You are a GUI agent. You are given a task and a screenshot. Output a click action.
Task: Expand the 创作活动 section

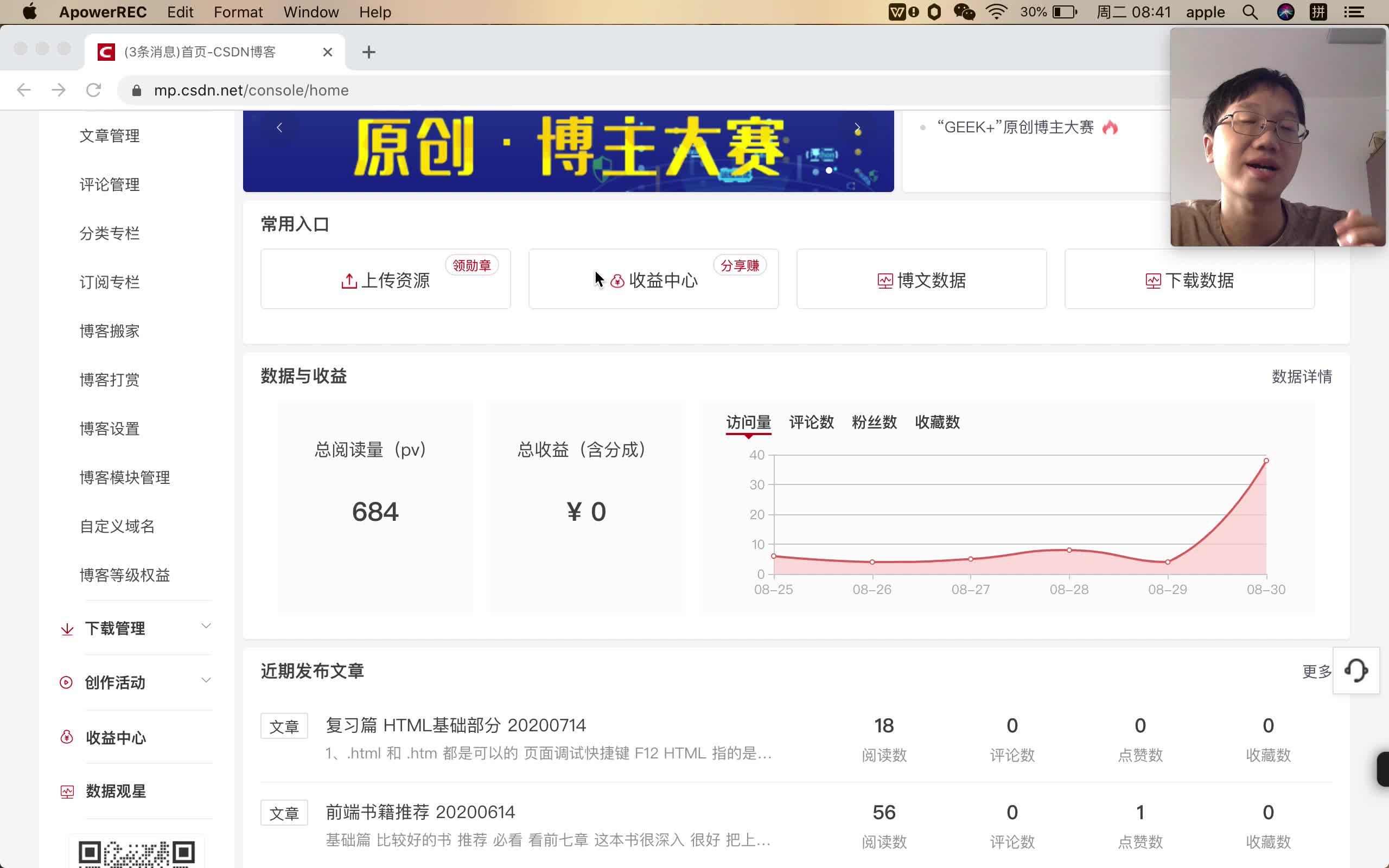207,680
